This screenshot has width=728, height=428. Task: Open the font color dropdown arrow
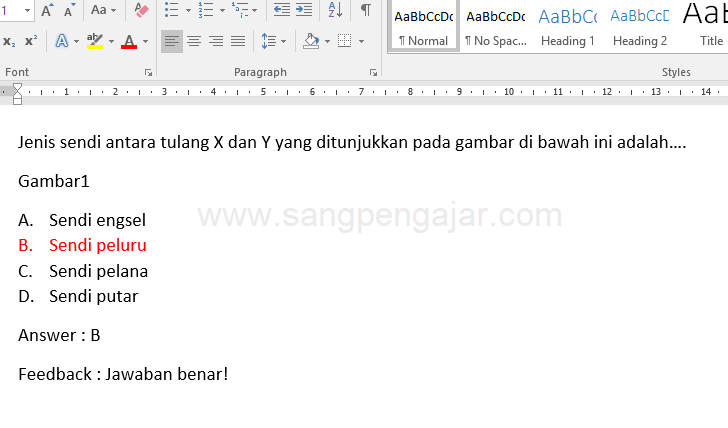tap(145, 42)
